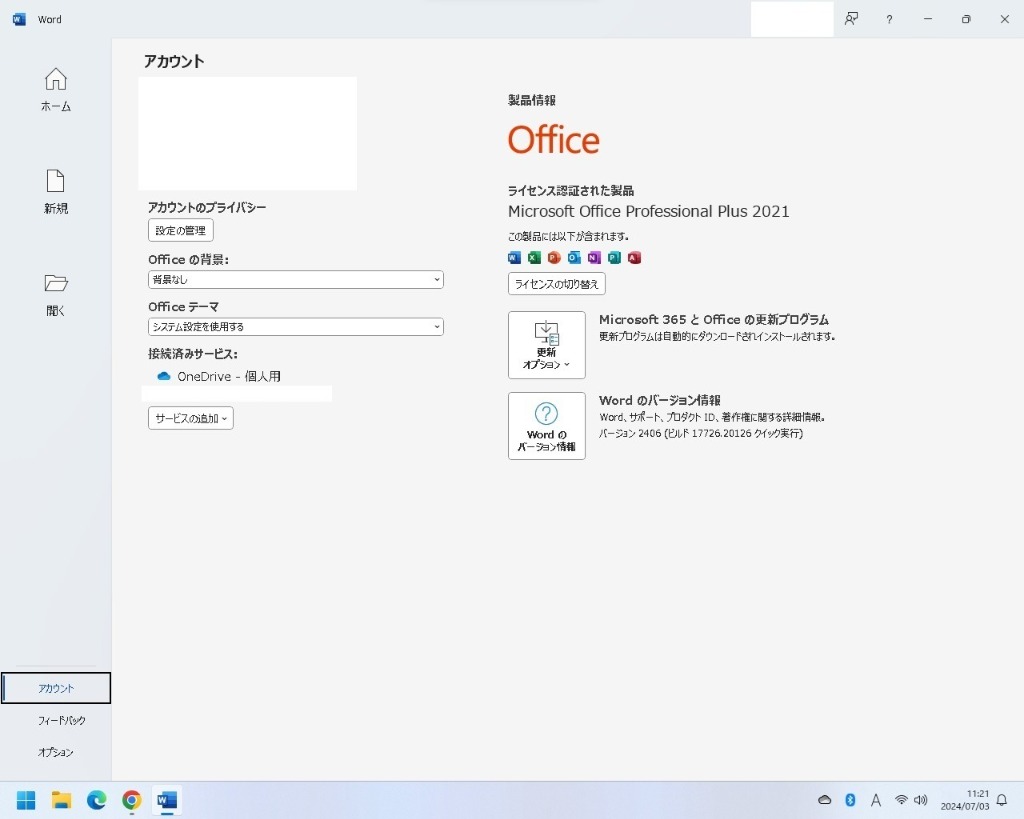Click the バージョン 2406 version text
The height and width of the screenshot is (819, 1024).
pyautogui.click(x=701, y=433)
